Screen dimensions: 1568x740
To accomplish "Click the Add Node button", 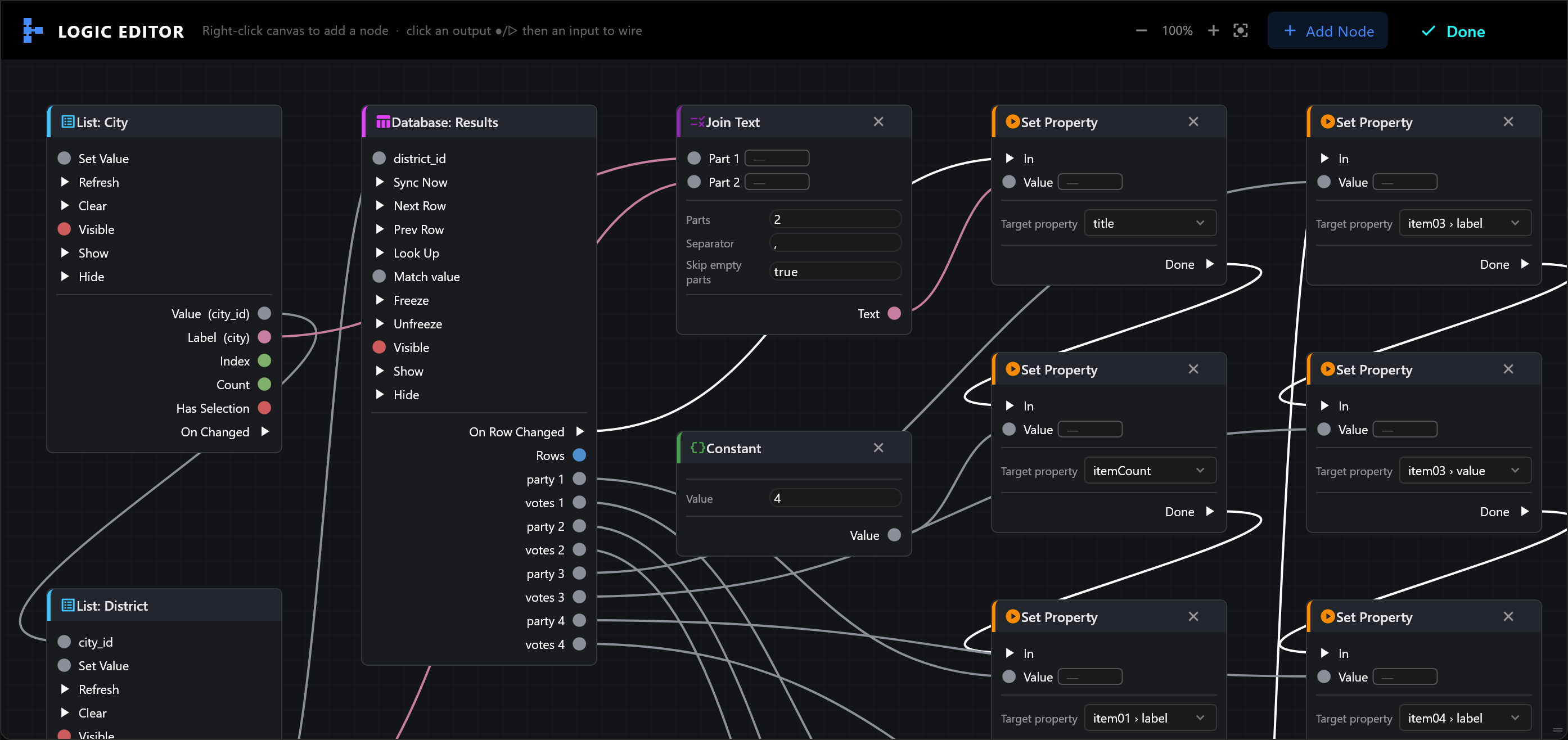I will coord(1327,31).
